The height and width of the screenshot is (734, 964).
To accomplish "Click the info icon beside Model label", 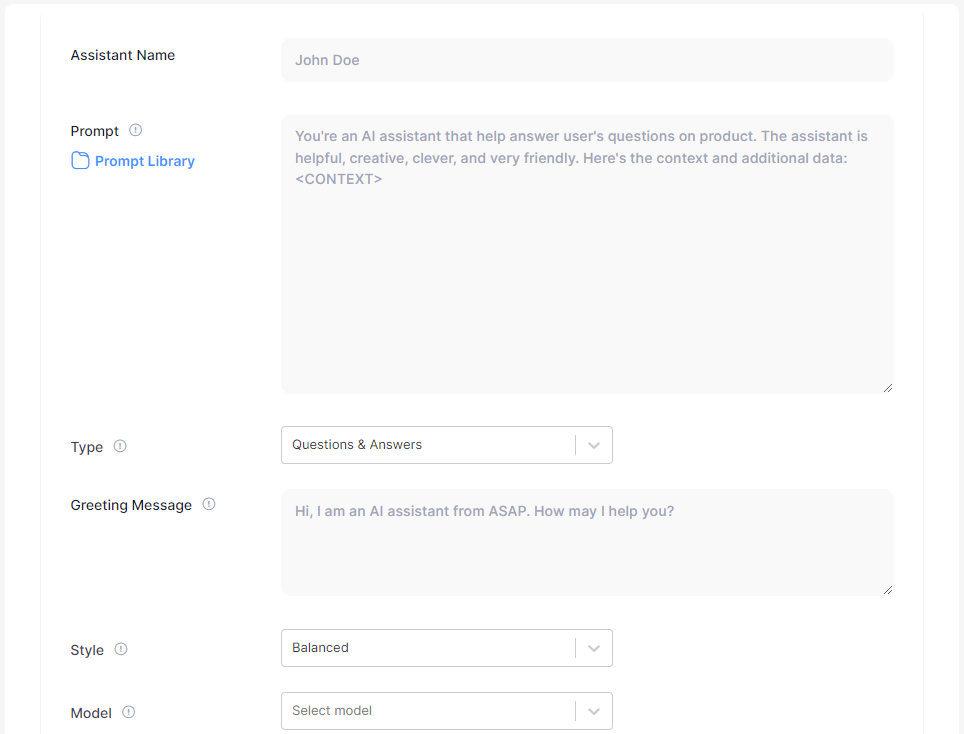I will point(128,712).
